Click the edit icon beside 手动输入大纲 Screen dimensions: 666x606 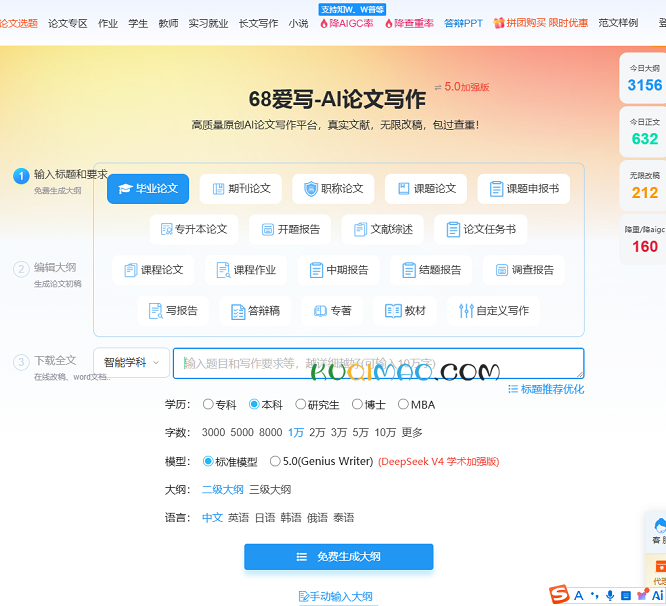[304, 597]
